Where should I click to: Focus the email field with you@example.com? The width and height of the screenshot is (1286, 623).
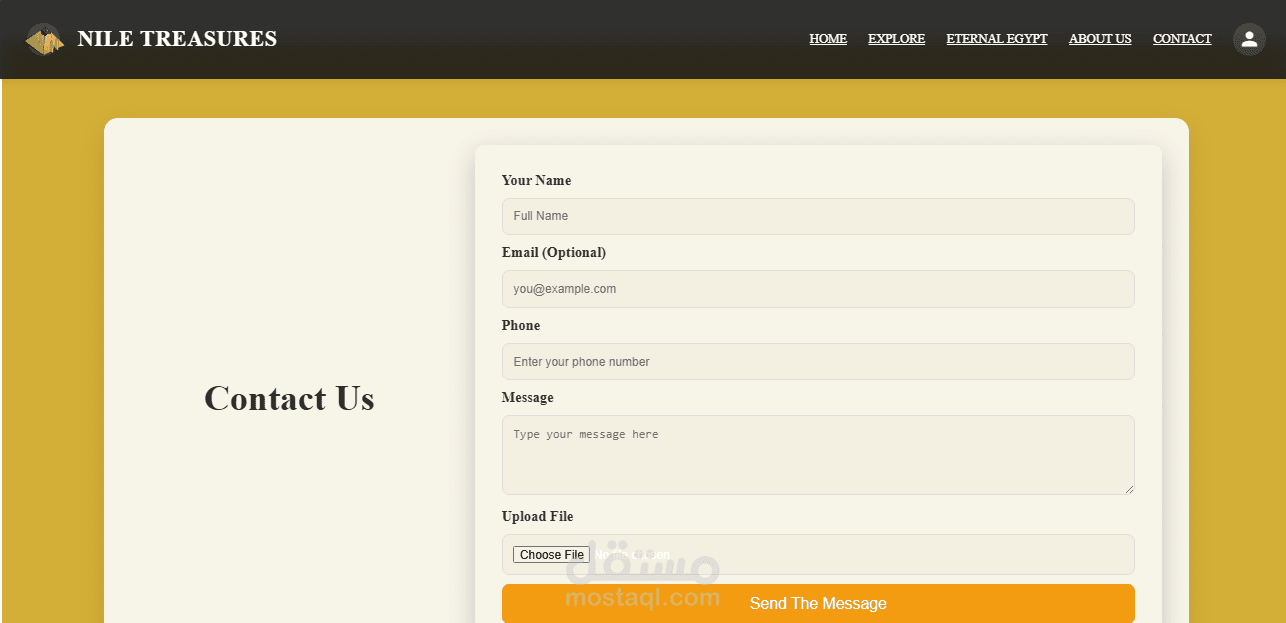(818, 289)
